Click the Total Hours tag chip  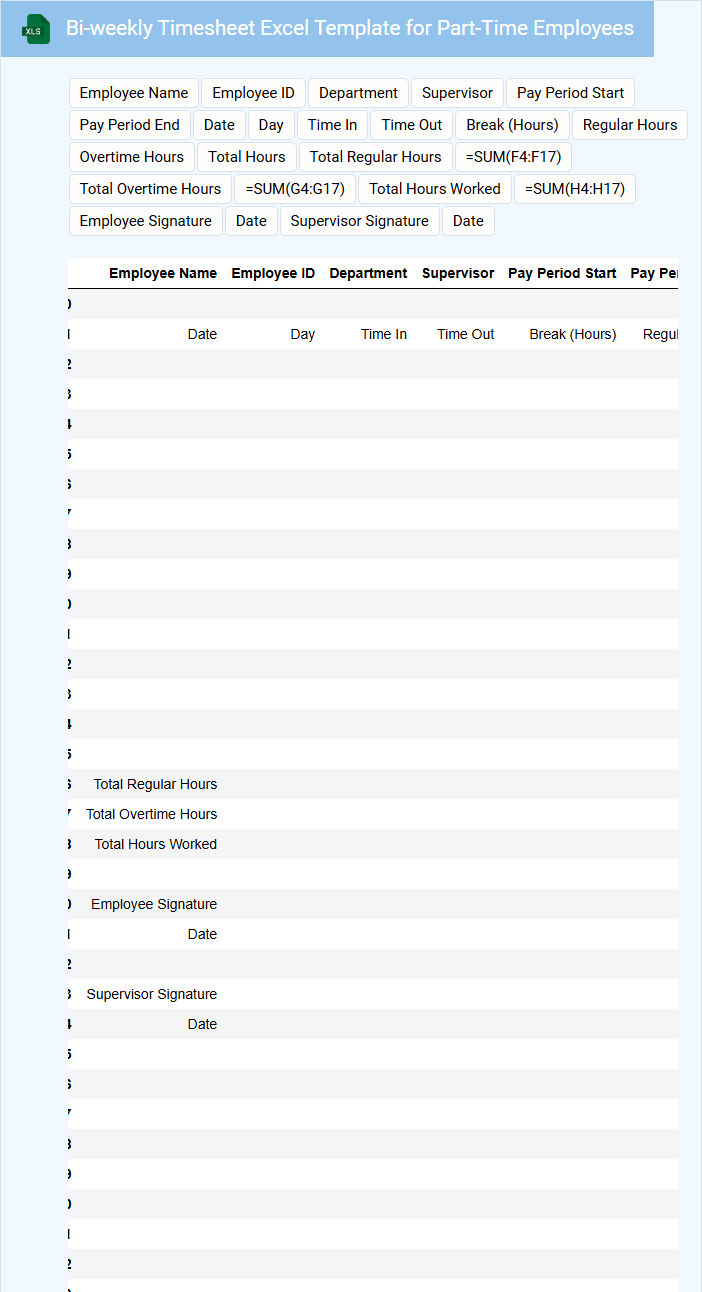click(247, 157)
